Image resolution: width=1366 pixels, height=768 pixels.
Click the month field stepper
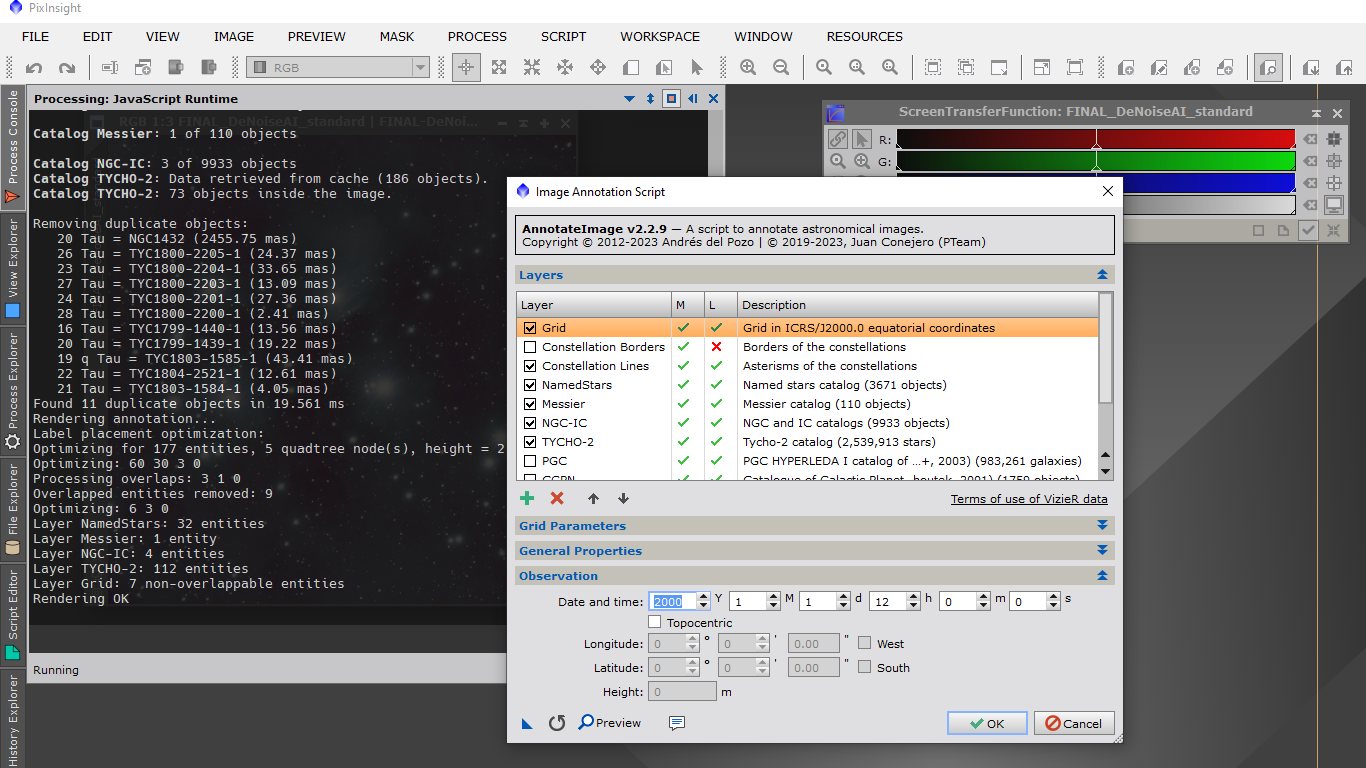774,601
